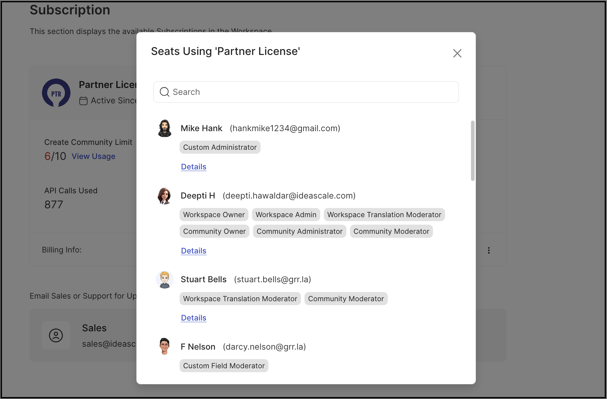Screen dimensions: 607x399
Task: Open the Billing Info three-dot menu
Action: [489, 250]
